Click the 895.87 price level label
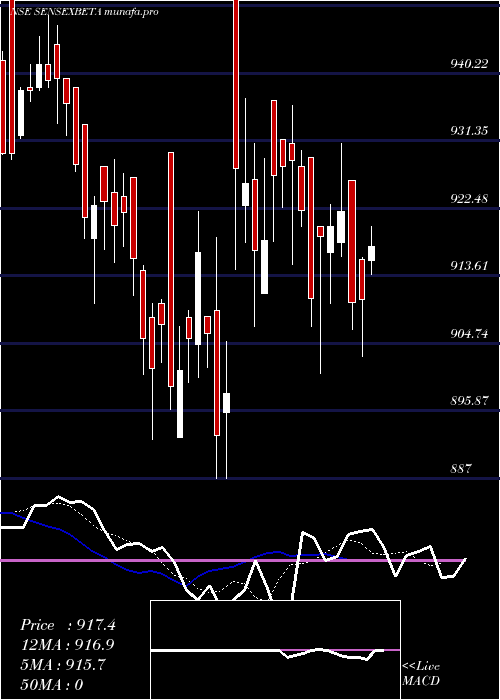 [469, 400]
